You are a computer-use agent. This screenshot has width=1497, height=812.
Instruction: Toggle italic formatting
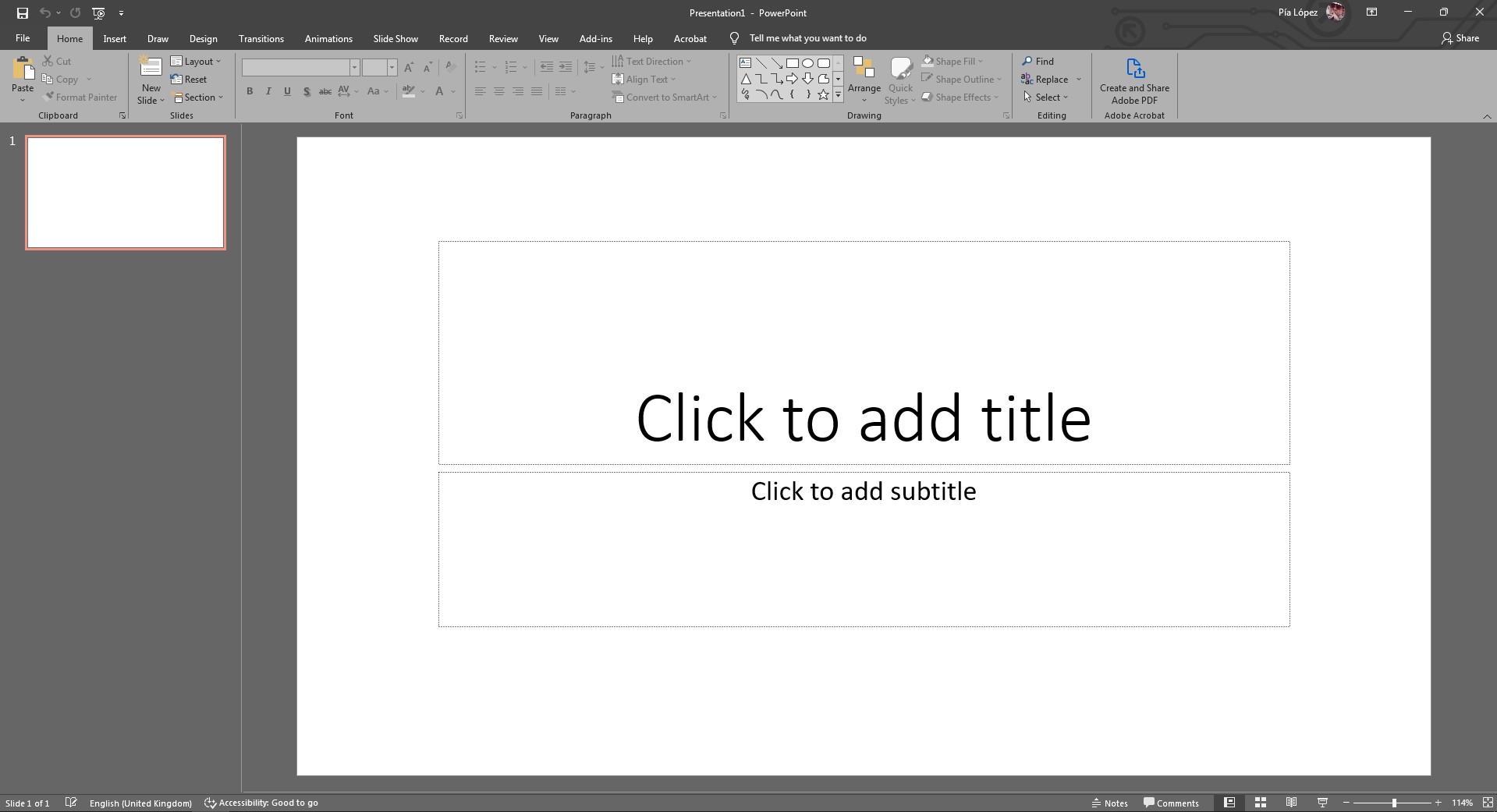268,91
